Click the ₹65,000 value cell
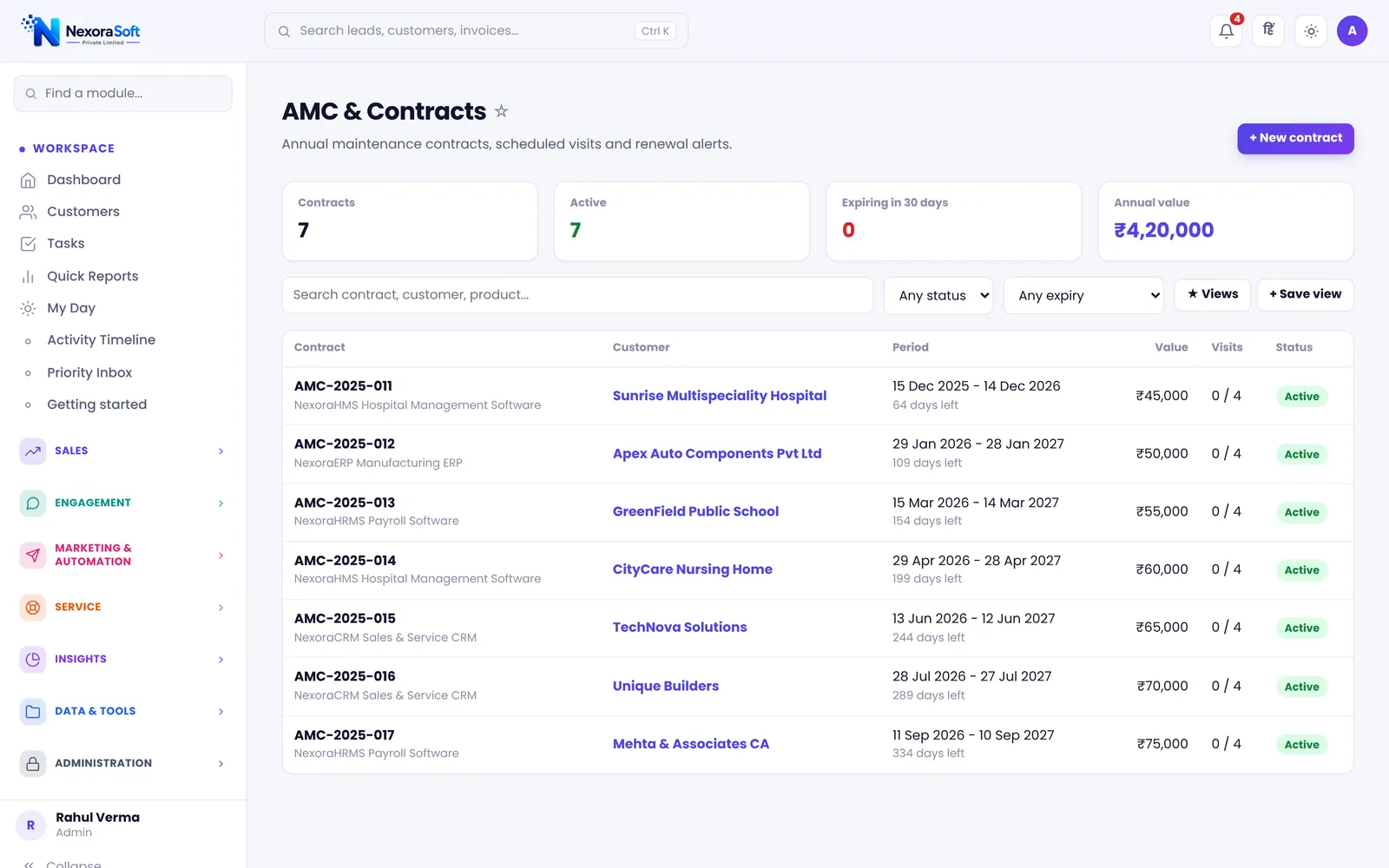This screenshot has height=868, width=1389. (x=1162, y=628)
